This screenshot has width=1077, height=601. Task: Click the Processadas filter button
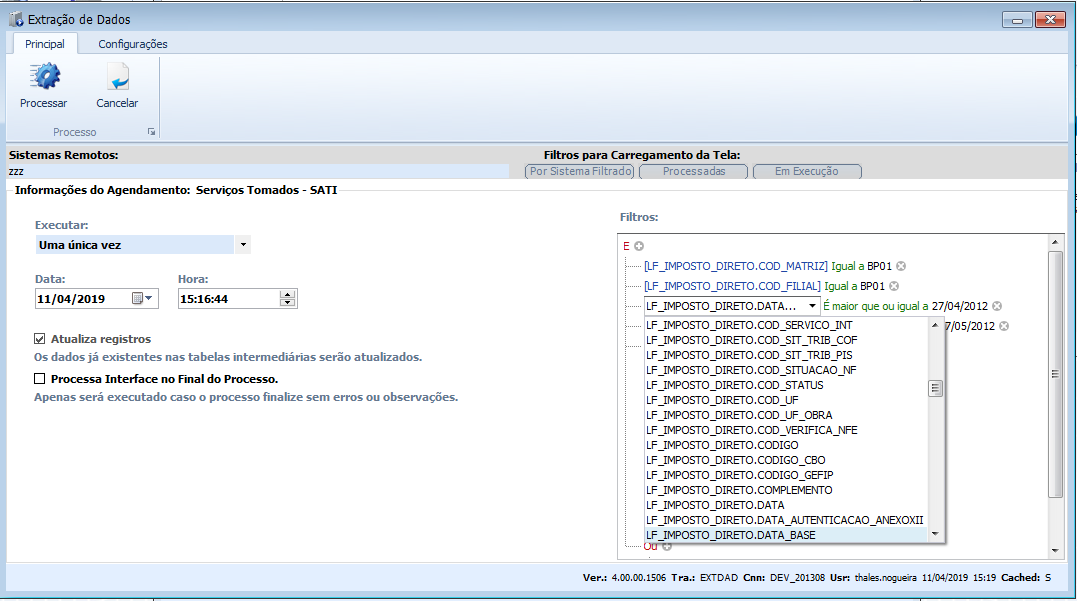695,171
